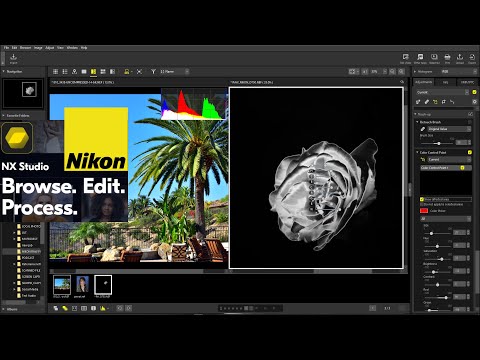Click the Export icon
Screen dimensions: 480x360
coord(472,57)
